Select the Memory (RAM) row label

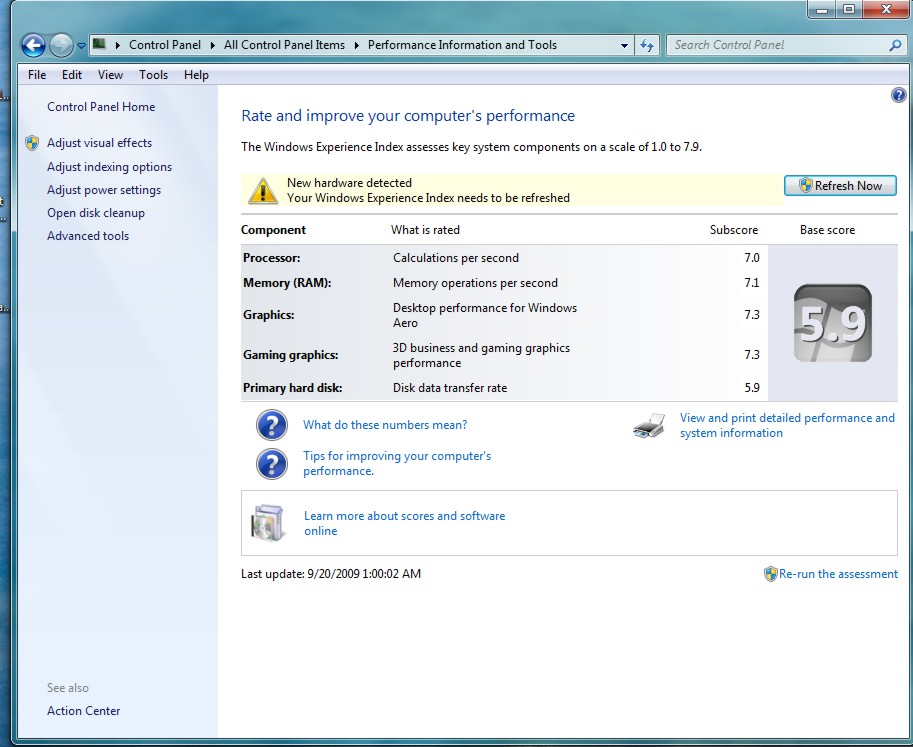tap(287, 283)
